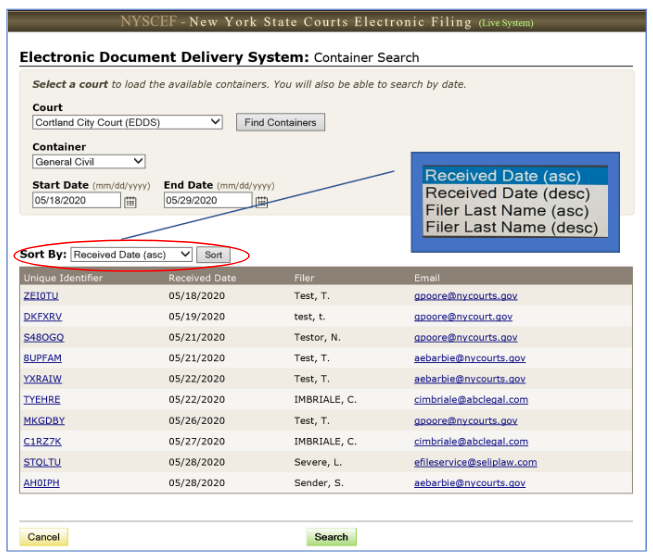The image size is (653, 557).
Task: Open the Start Date calendar picker icon
Action: (x=130, y=201)
